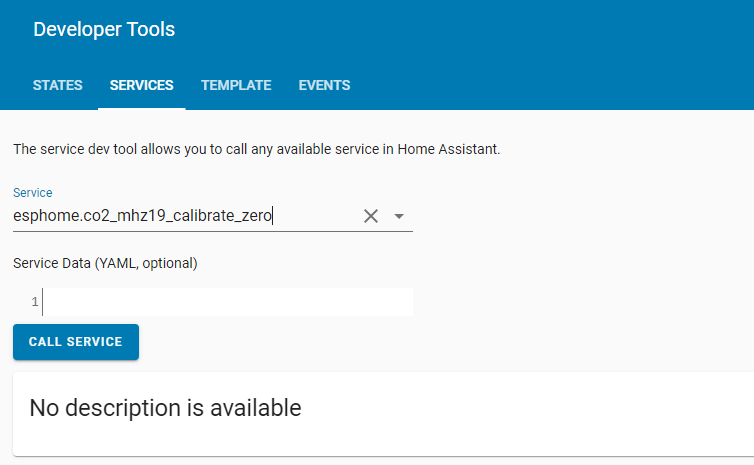Click the esphome.co2_mhz19_calibrate_zero service text

pos(142,216)
